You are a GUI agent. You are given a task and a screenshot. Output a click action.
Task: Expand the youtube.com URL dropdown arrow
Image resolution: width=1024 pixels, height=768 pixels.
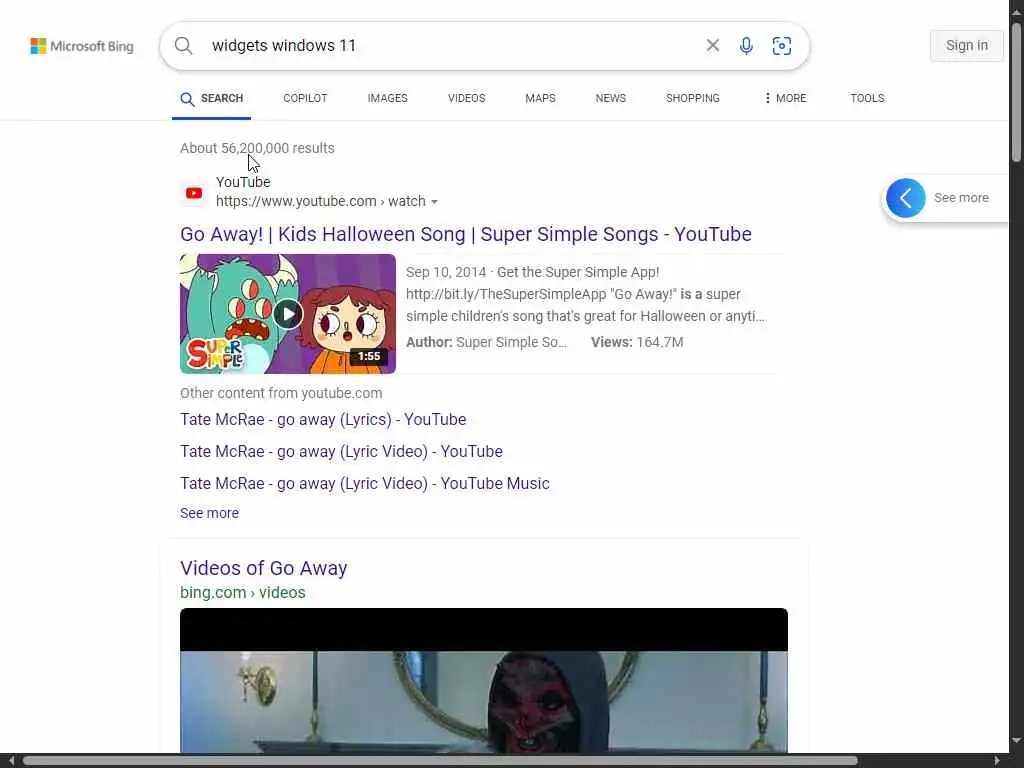click(434, 202)
